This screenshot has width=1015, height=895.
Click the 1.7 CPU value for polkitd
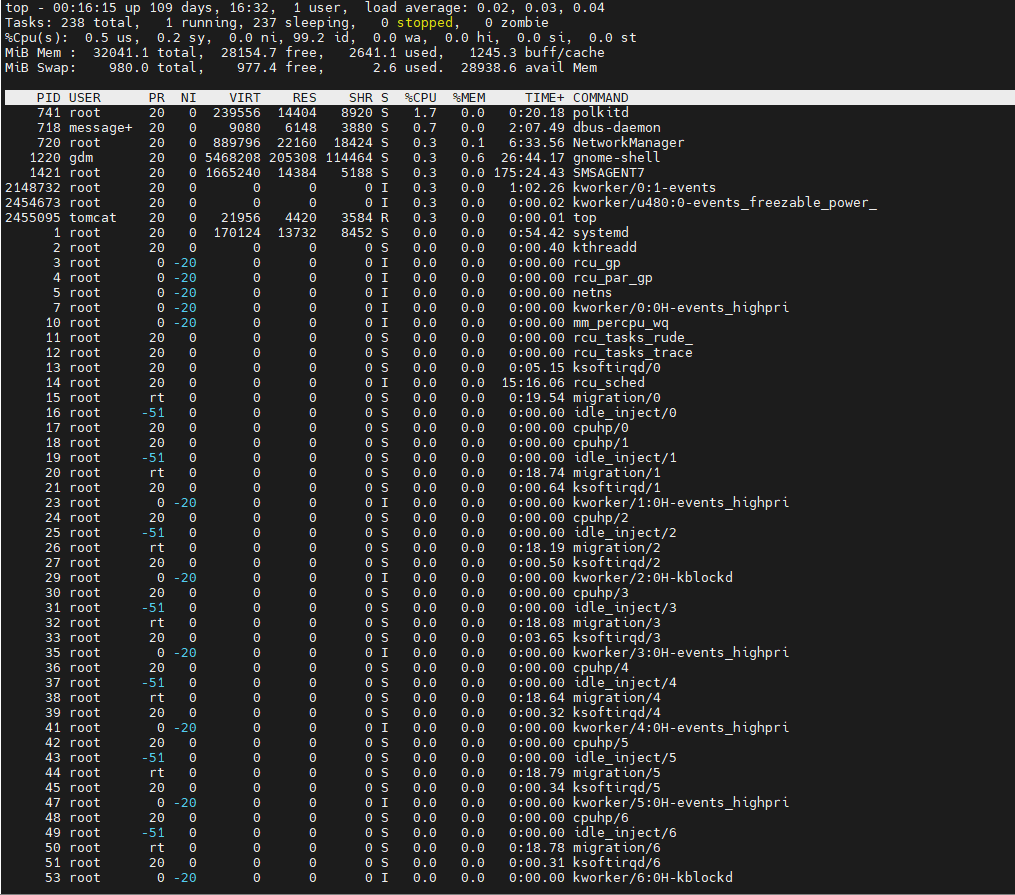coord(425,113)
